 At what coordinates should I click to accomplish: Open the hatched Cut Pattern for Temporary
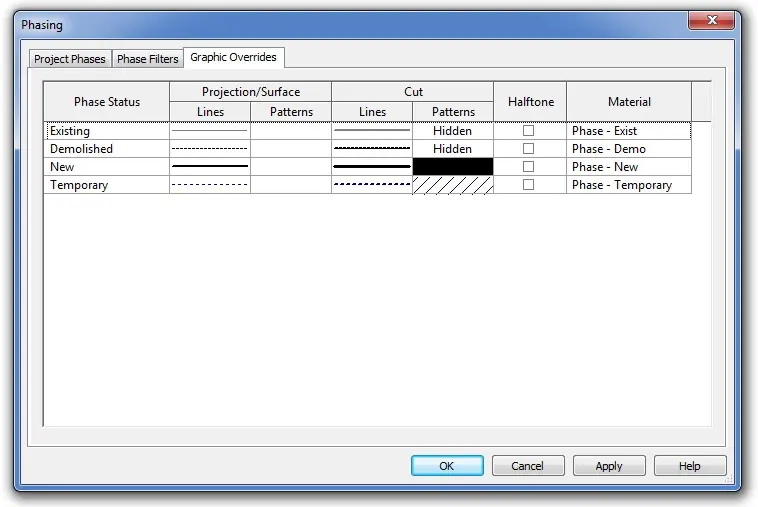point(453,185)
